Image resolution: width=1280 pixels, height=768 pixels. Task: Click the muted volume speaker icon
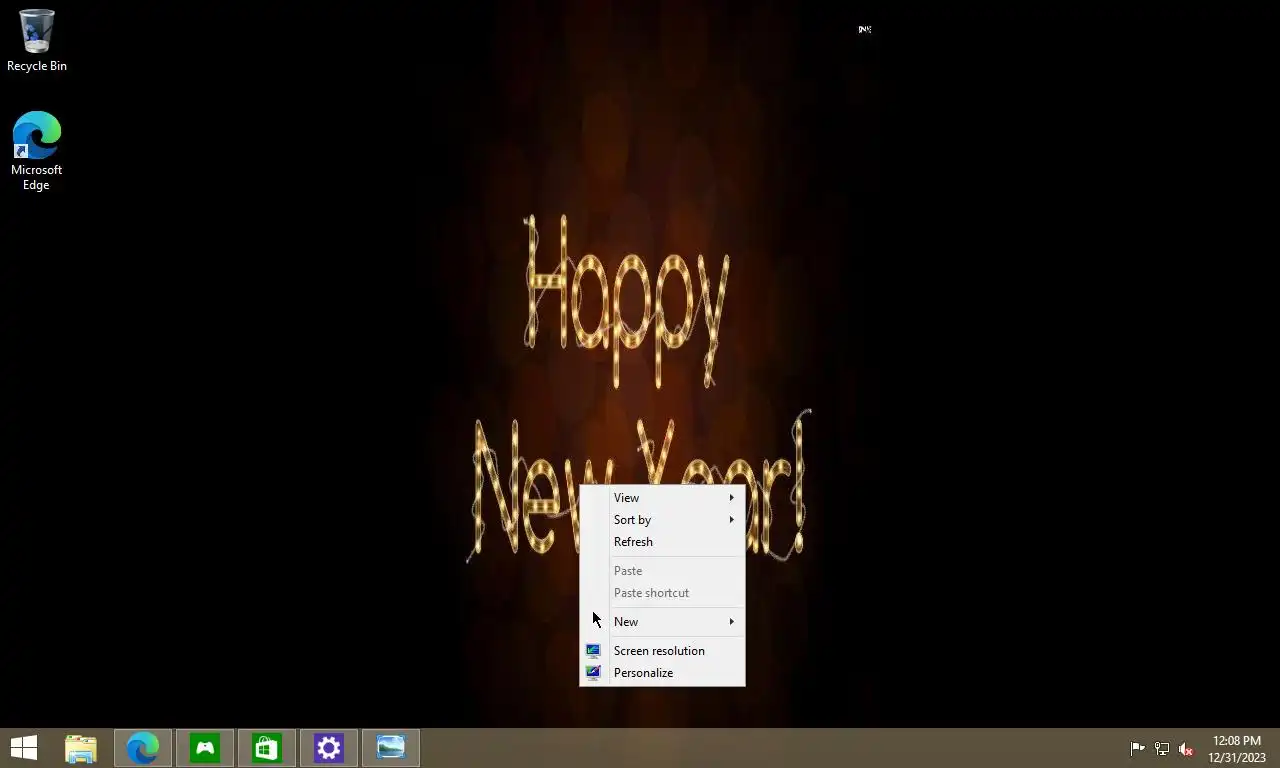pos(1186,749)
